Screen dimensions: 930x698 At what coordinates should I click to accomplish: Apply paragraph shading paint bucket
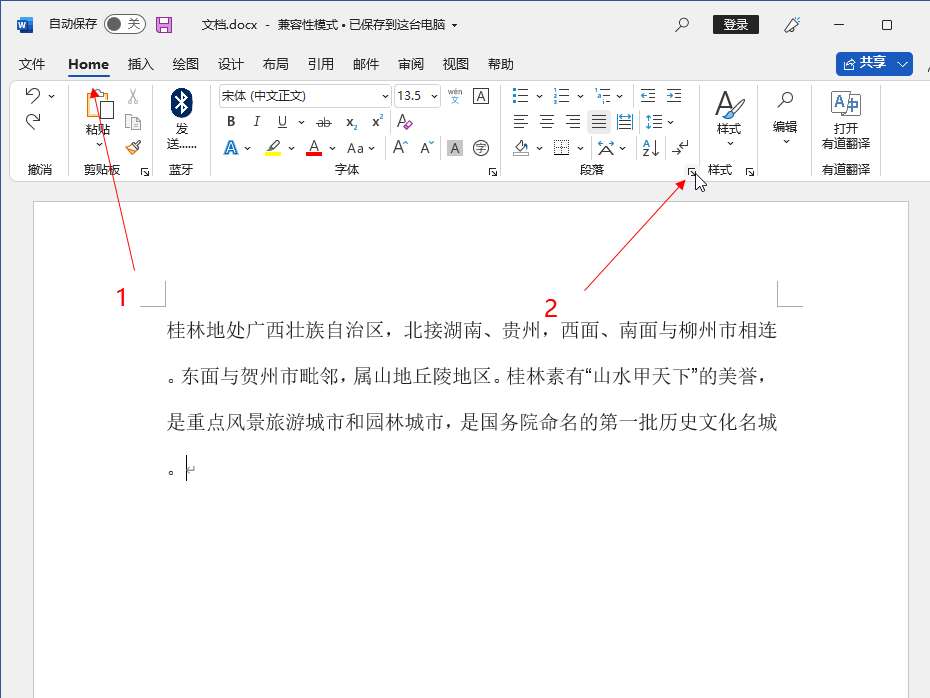coord(521,148)
